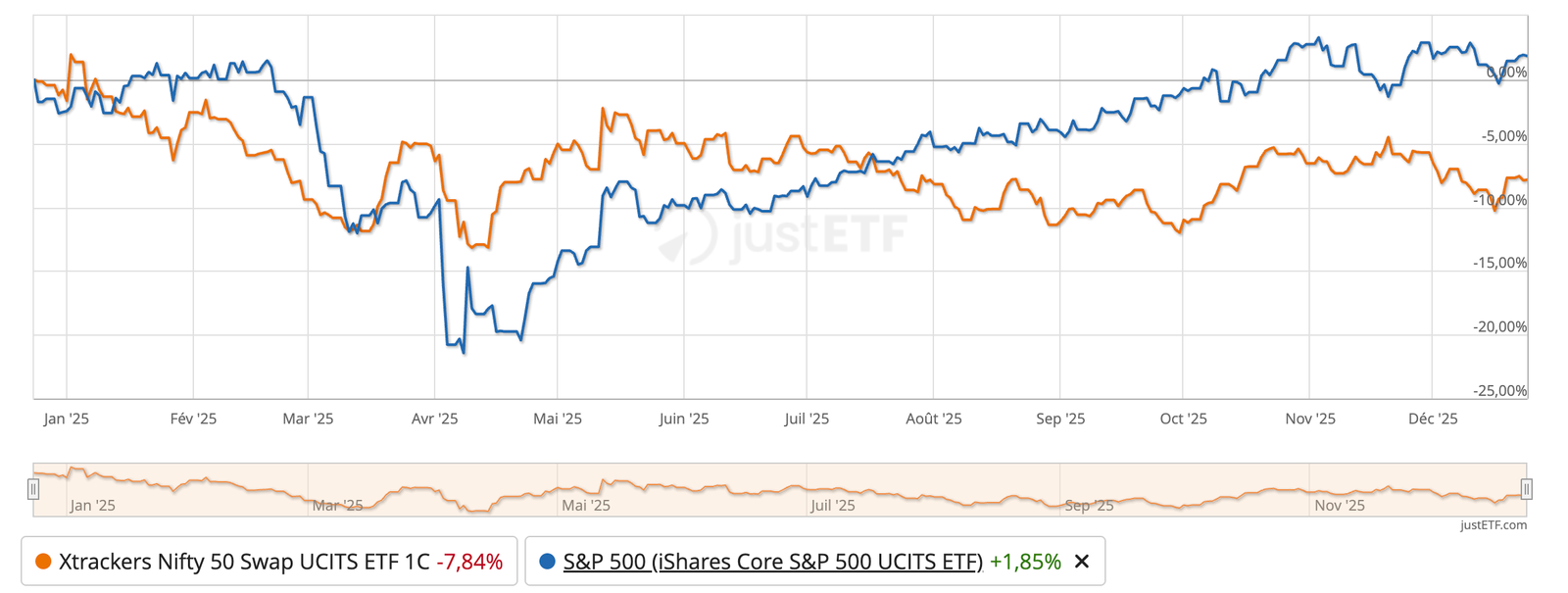
Task: Remove the S&P 500 comparison with X
Action: (x=1082, y=562)
